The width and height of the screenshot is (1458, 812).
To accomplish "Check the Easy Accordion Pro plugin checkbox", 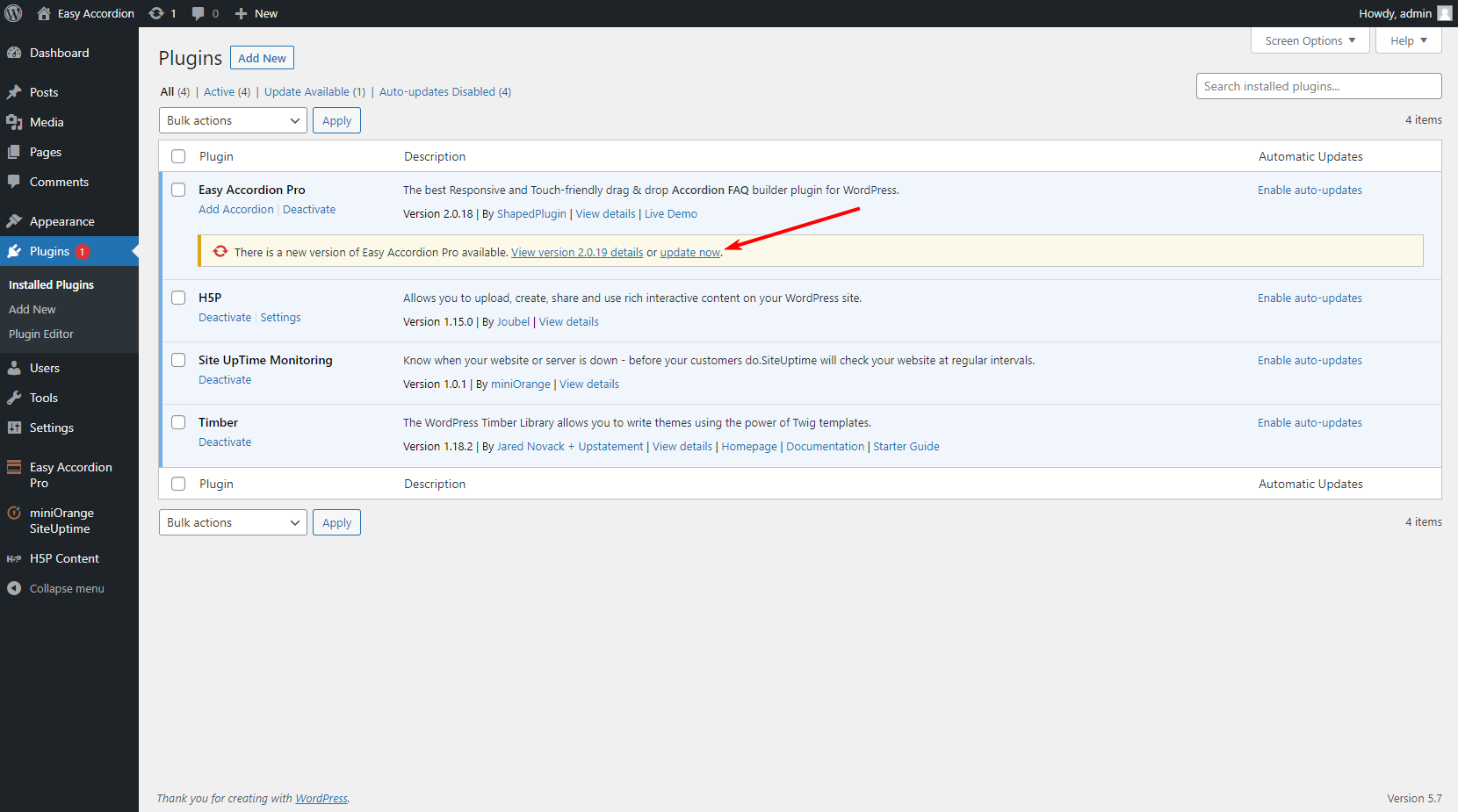I will click(x=178, y=190).
